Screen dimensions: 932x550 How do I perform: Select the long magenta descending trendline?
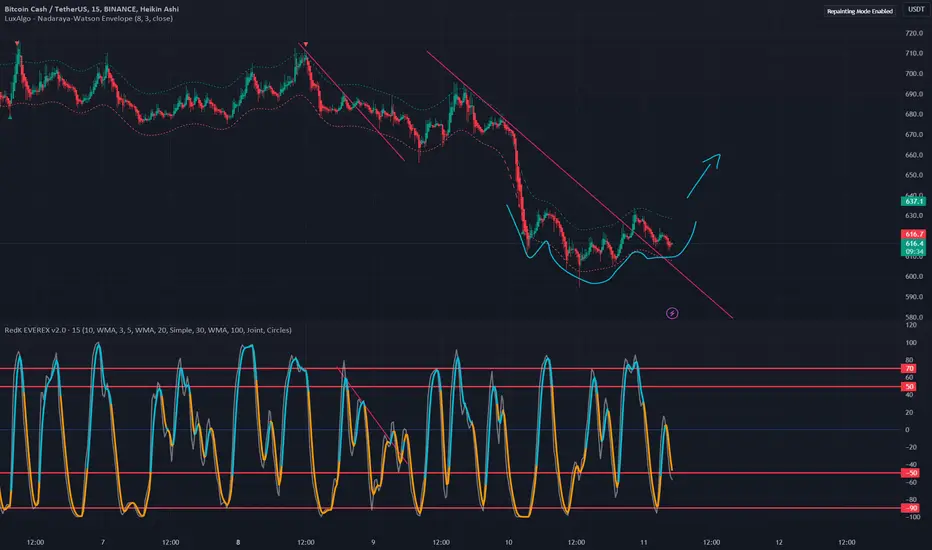click(579, 184)
